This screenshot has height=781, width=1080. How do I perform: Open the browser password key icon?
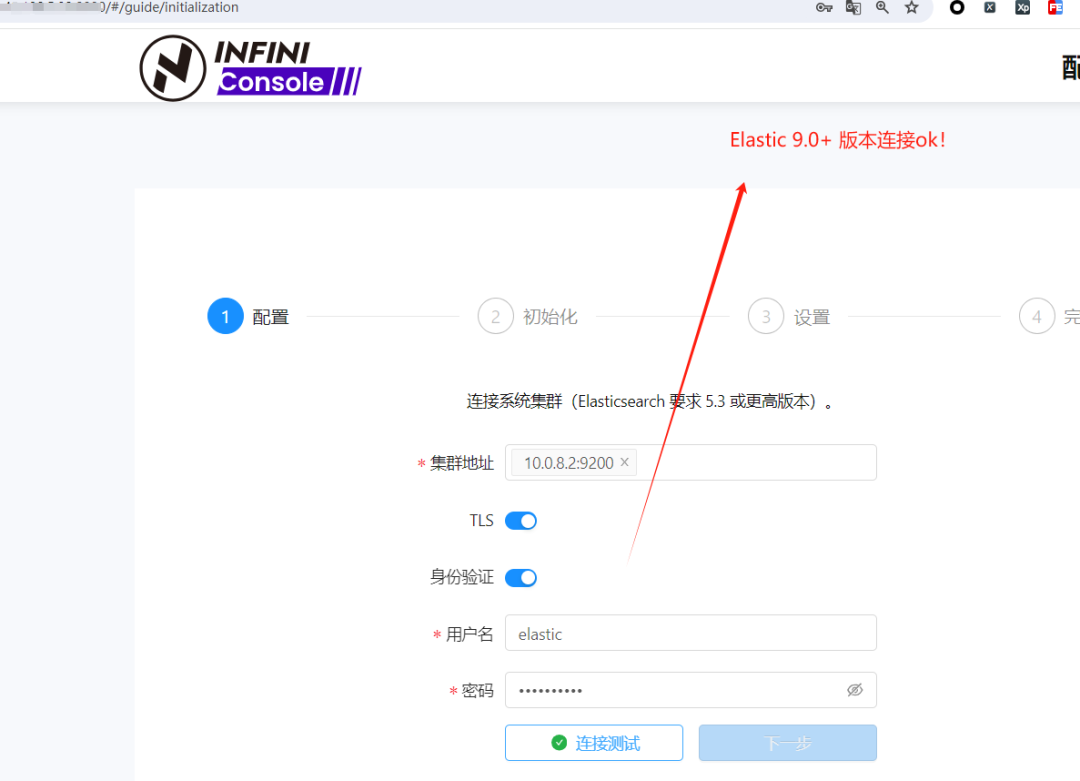824,8
